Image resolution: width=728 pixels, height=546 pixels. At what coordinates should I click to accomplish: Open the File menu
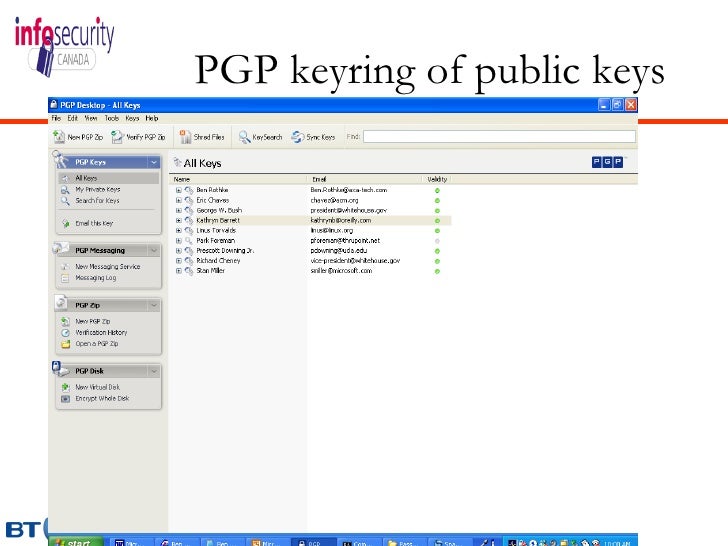(x=56, y=118)
